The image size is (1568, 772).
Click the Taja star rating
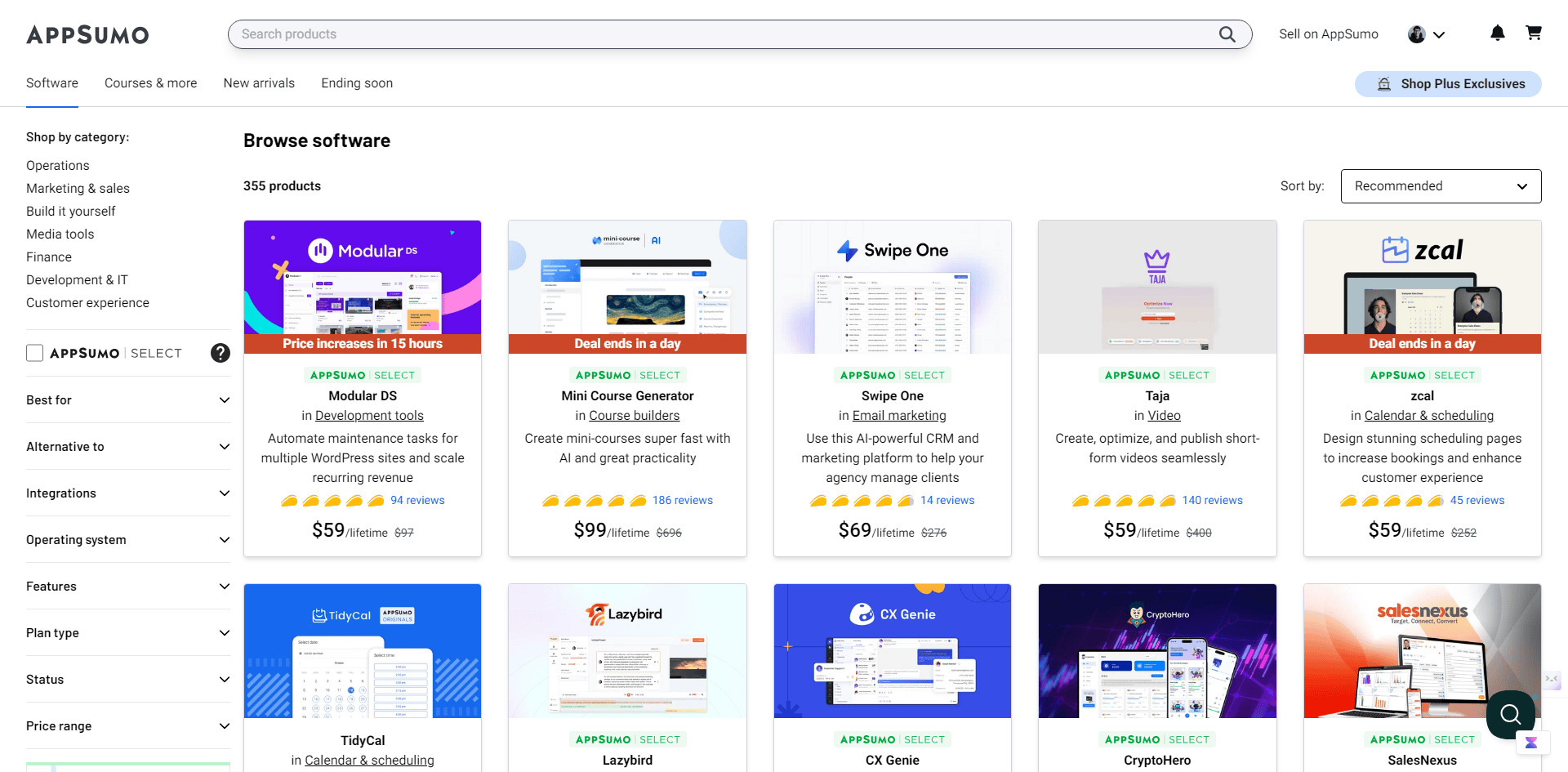click(x=1124, y=501)
